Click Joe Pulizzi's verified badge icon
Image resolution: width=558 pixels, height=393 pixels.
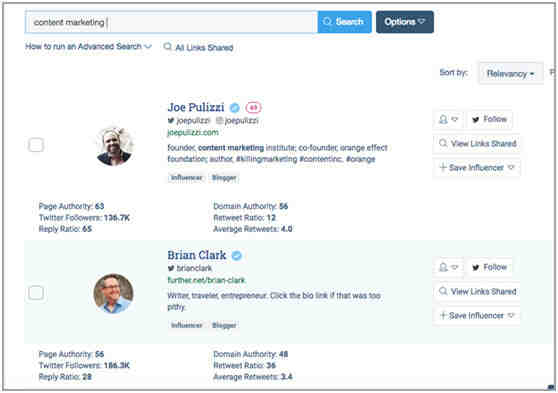click(235, 107)
